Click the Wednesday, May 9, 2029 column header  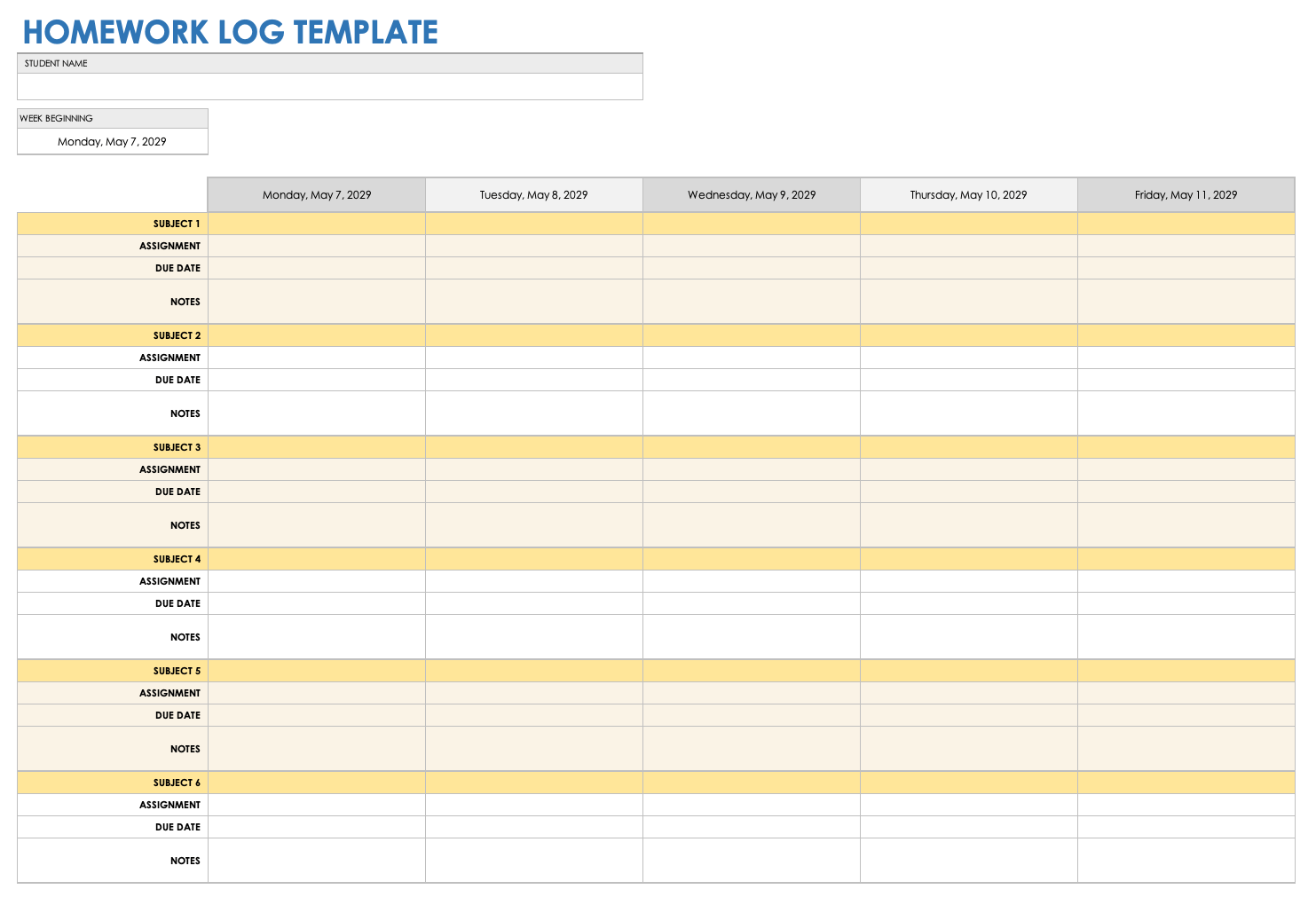(752, 195)
